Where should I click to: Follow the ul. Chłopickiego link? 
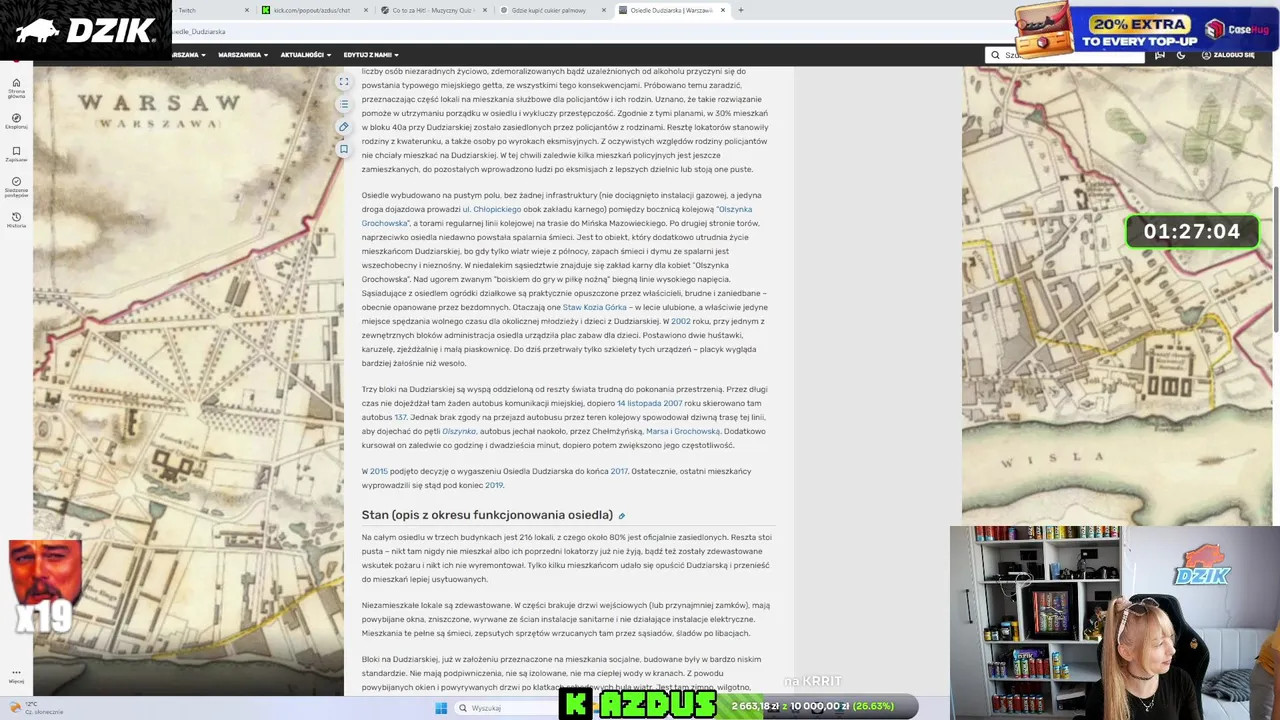492,210
